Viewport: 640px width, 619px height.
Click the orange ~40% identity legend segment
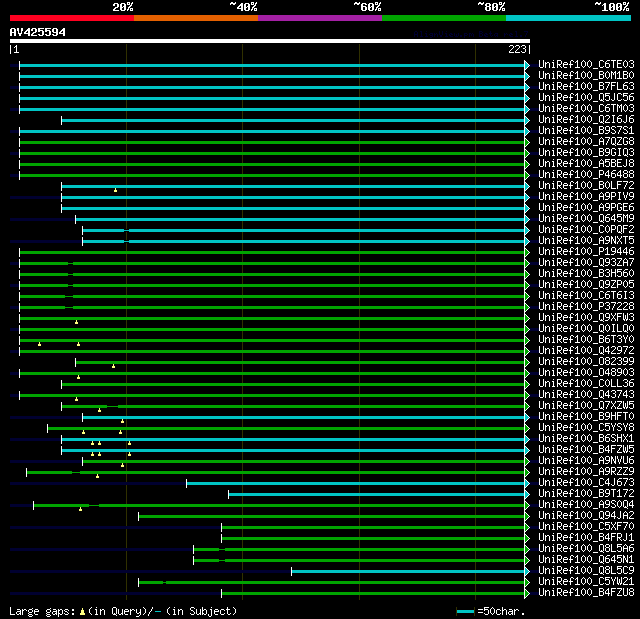pos(196,18)
